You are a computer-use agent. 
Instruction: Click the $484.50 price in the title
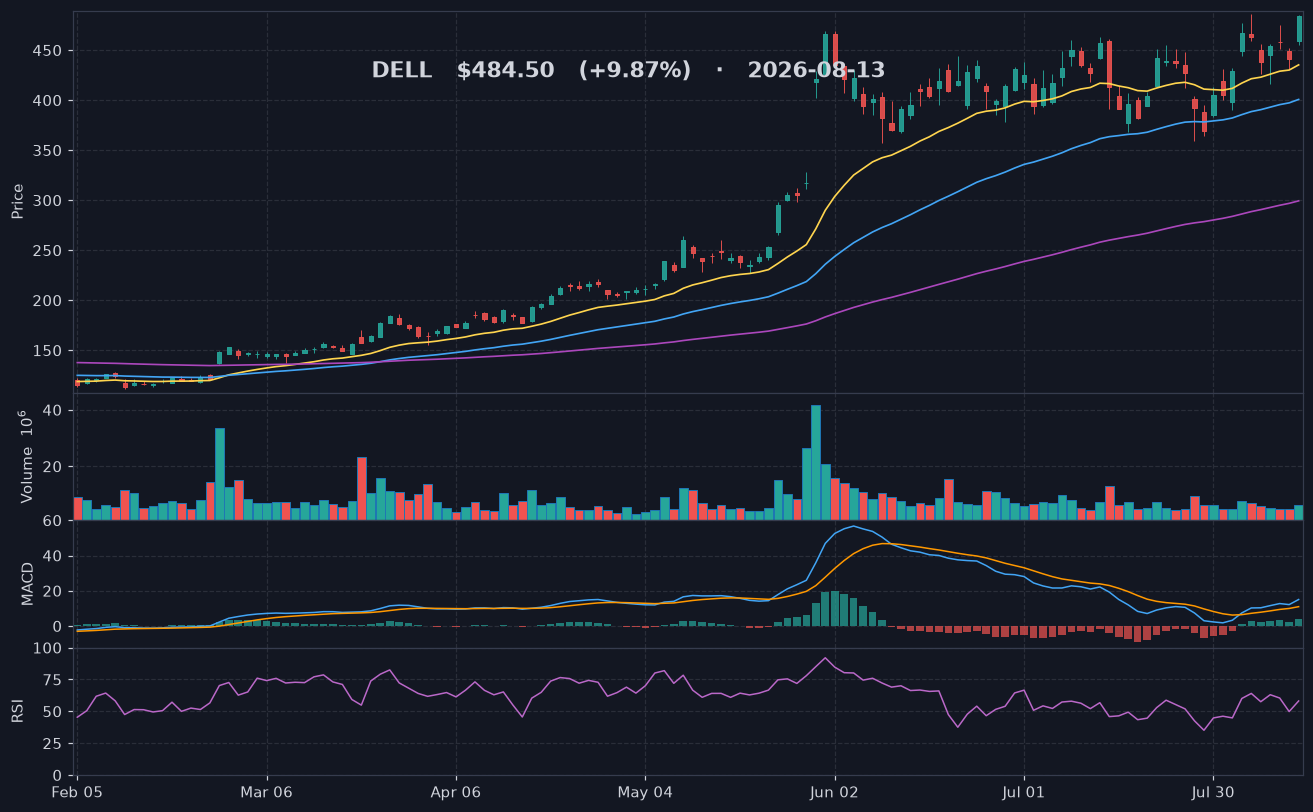coord(505,71)
